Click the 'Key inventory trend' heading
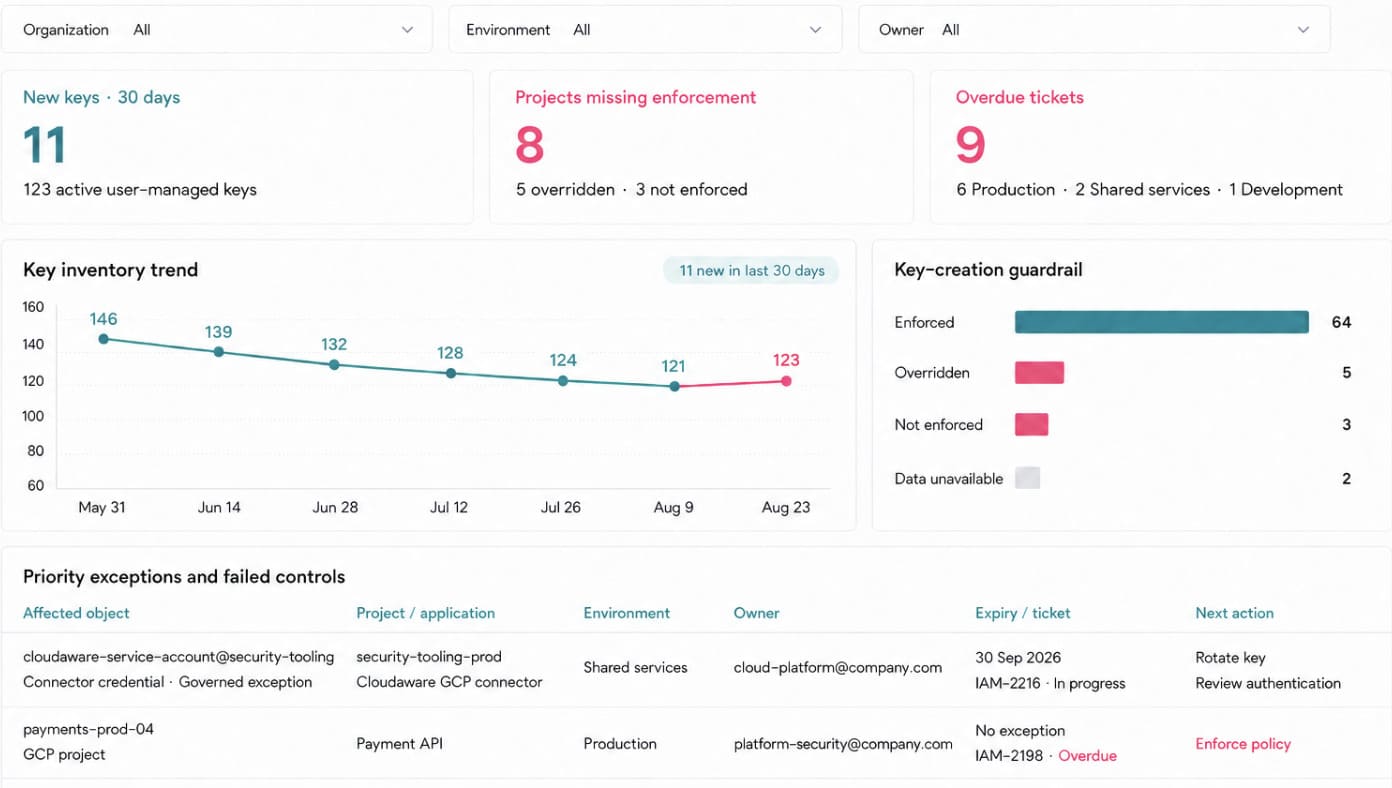 click(110, 270)
